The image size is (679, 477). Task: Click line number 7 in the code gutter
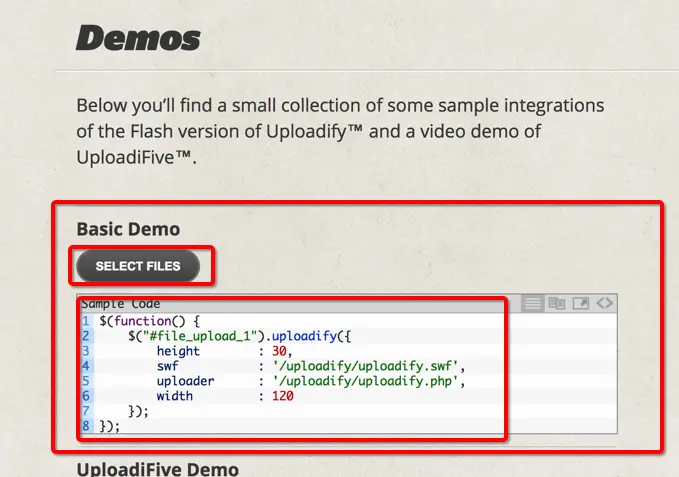pos(86,411)
